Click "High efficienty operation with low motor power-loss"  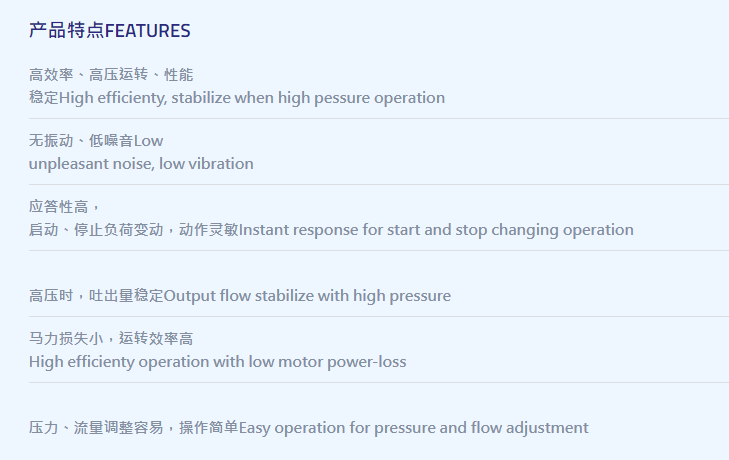tap(218, 362)
